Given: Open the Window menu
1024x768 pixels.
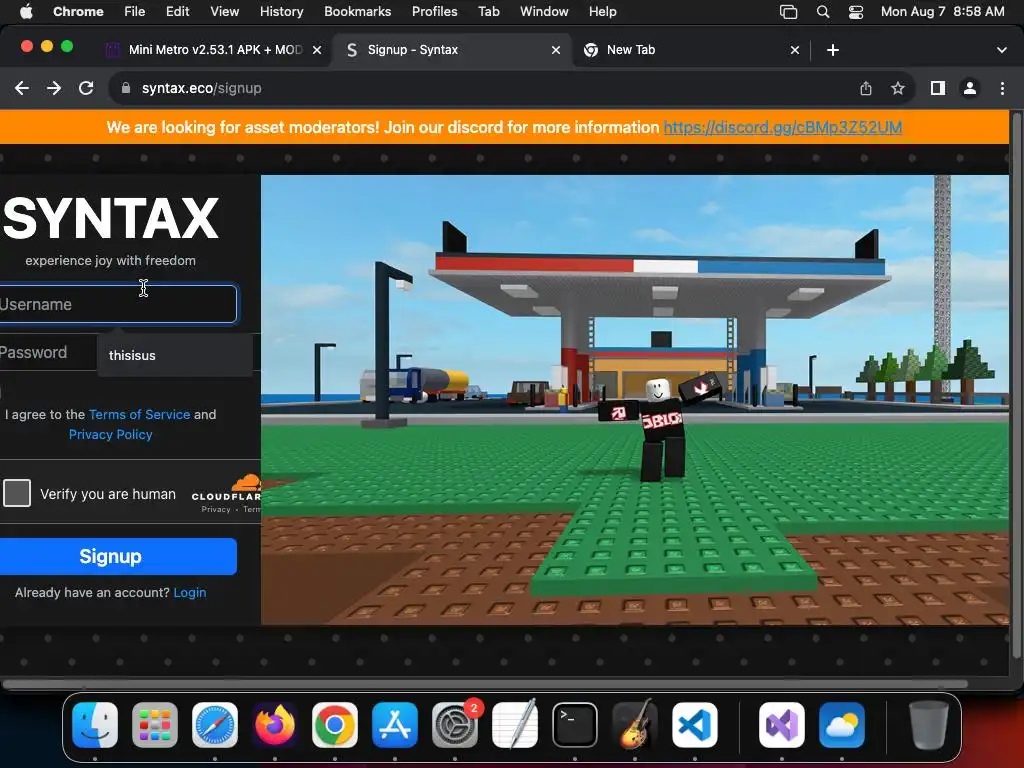Looking at the screenshot, I should pos(544,12).
